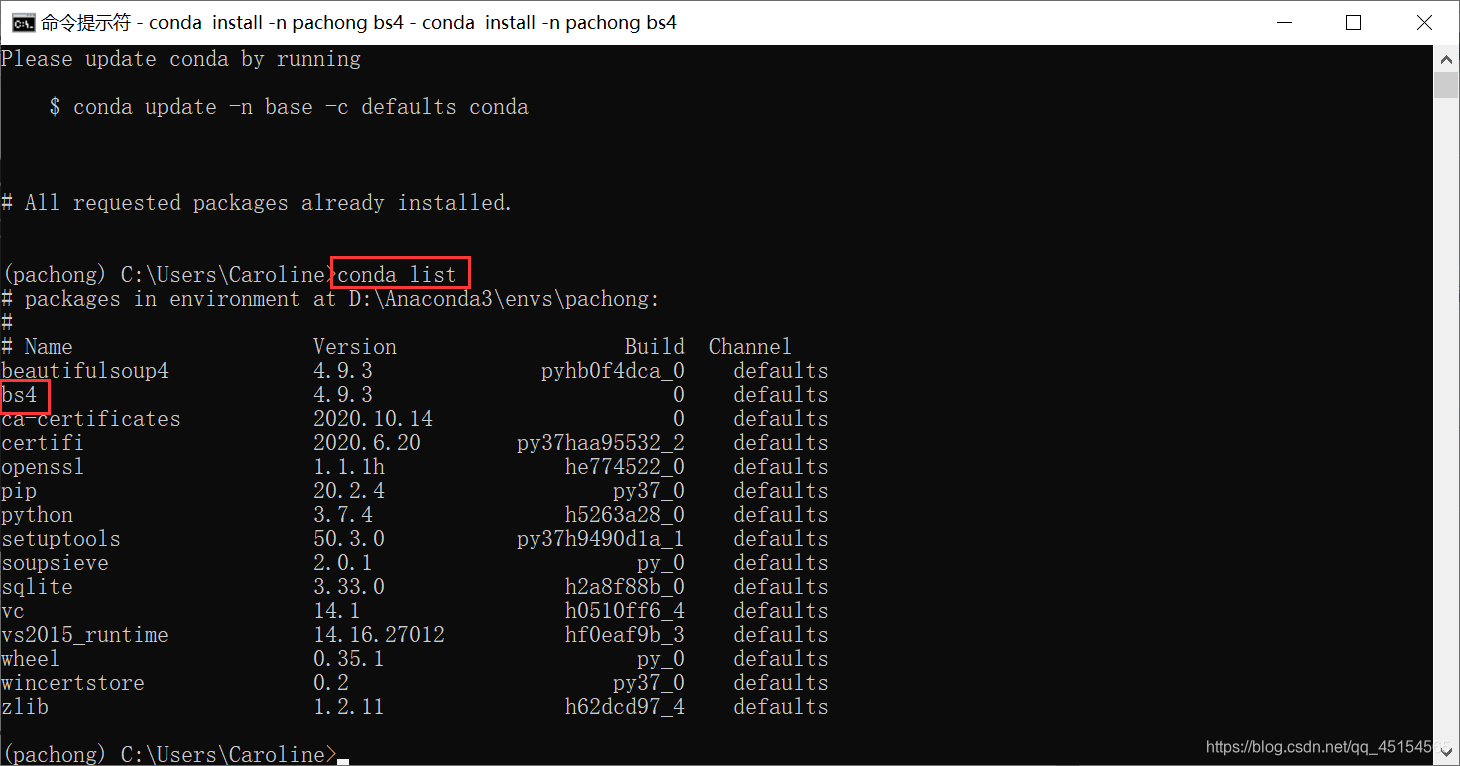Click the 'Channel' column header
1460x766 pixels.
click(x=751, y=347)
